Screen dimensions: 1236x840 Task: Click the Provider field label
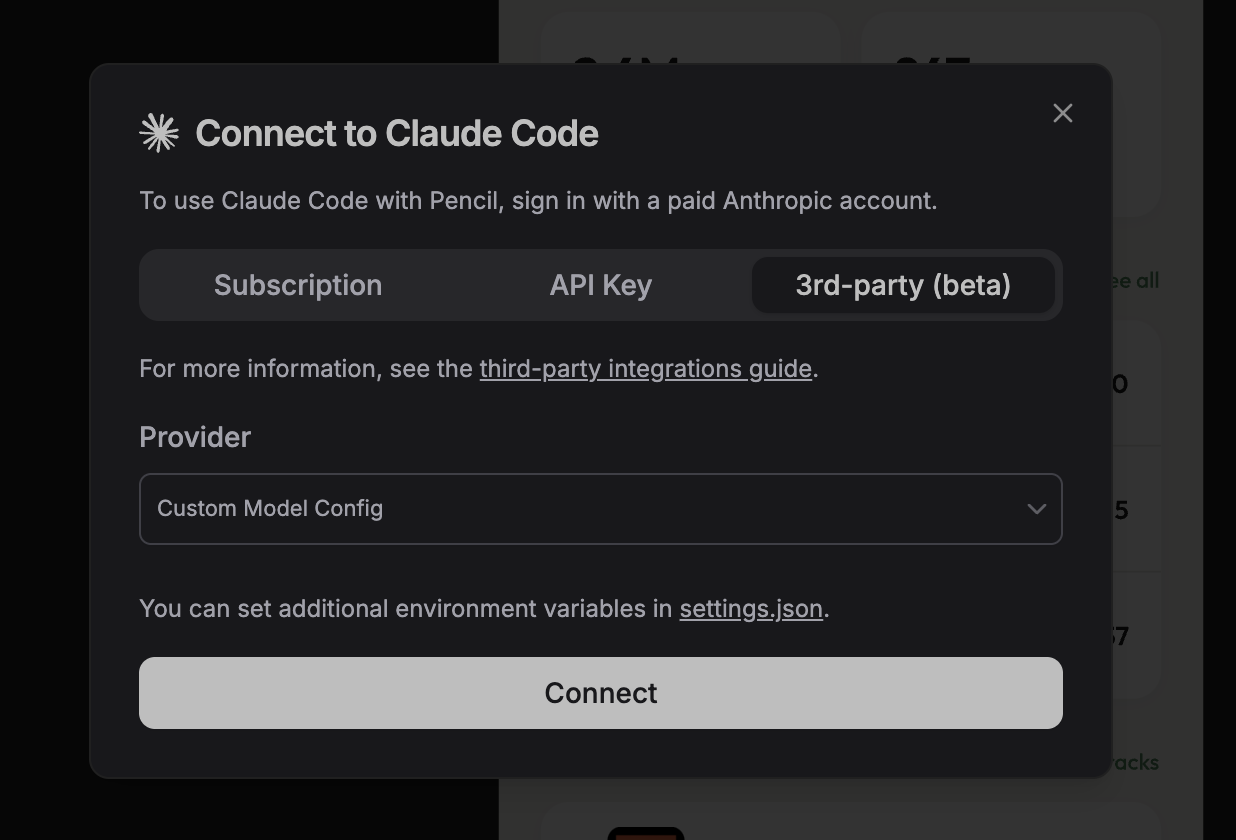195,437
